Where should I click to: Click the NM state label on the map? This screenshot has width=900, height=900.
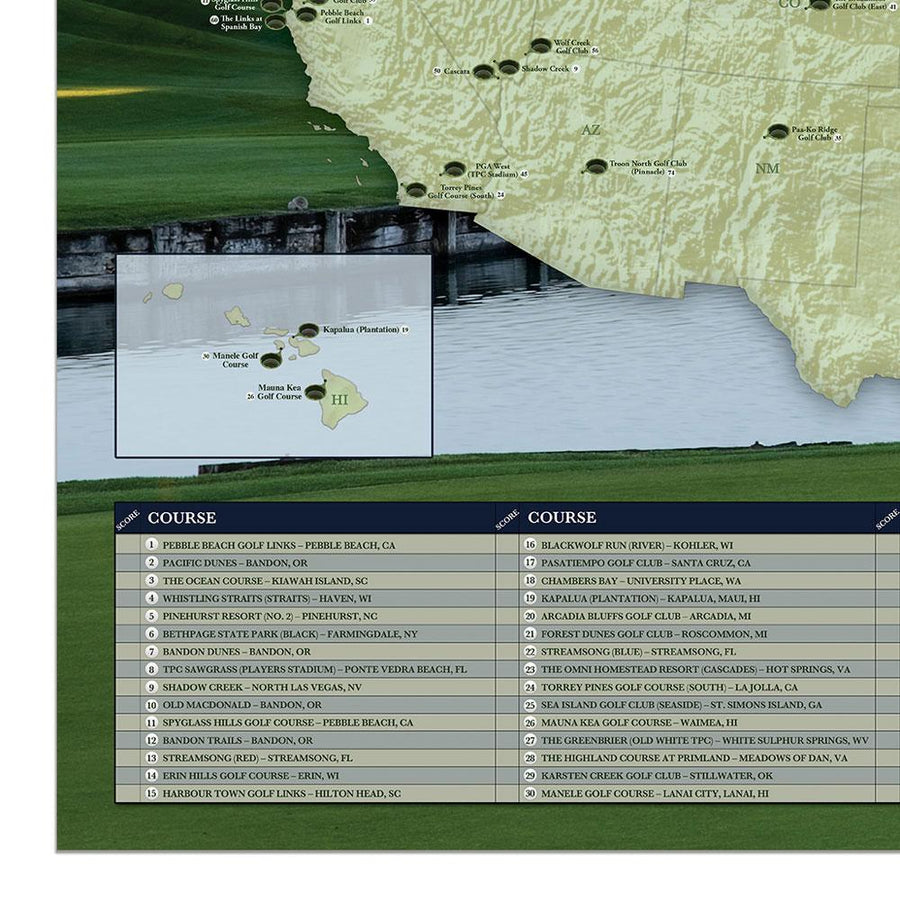point(767,169)
